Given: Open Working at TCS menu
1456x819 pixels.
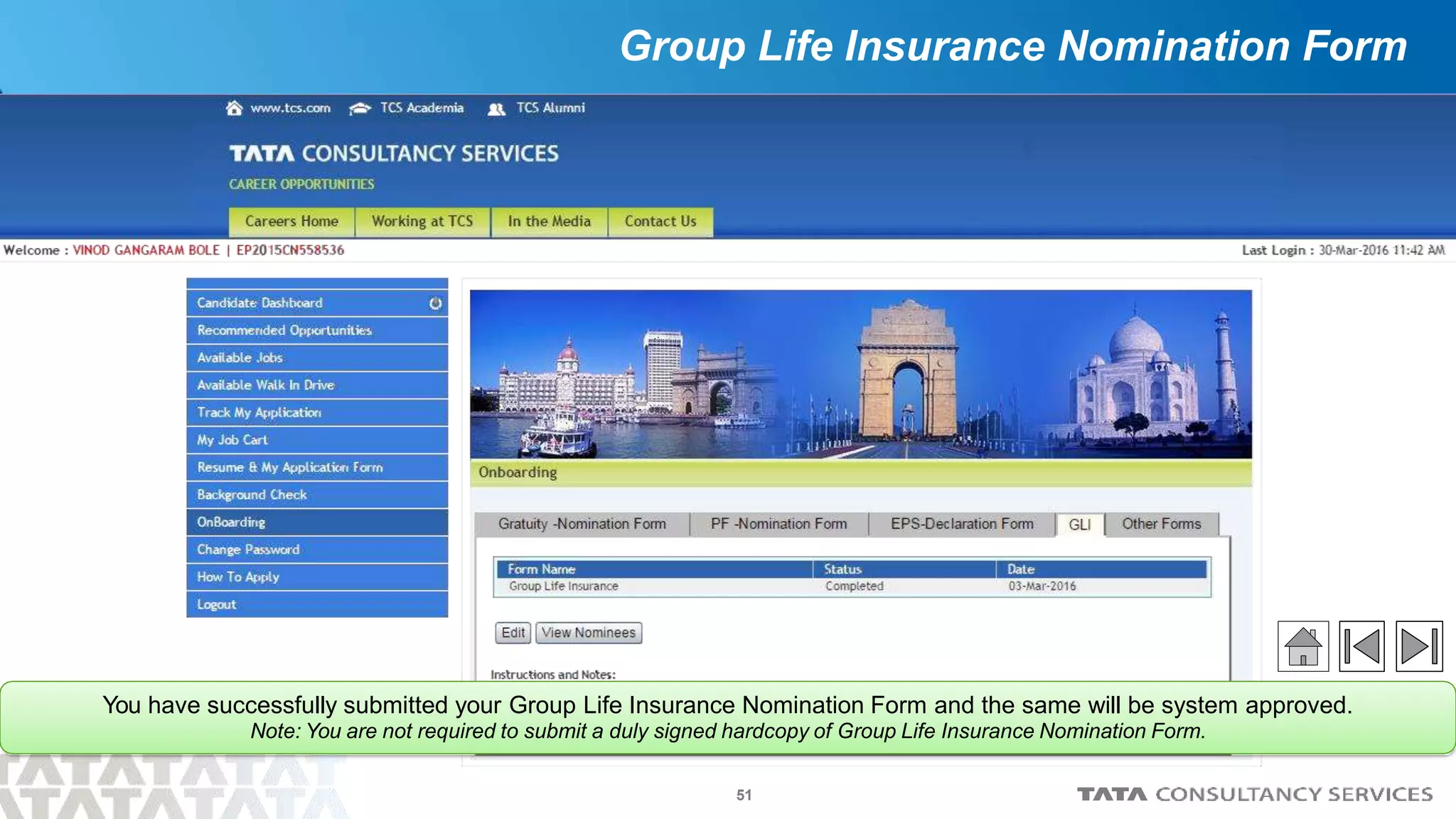Looking at the screenshot, I should 422,221.
